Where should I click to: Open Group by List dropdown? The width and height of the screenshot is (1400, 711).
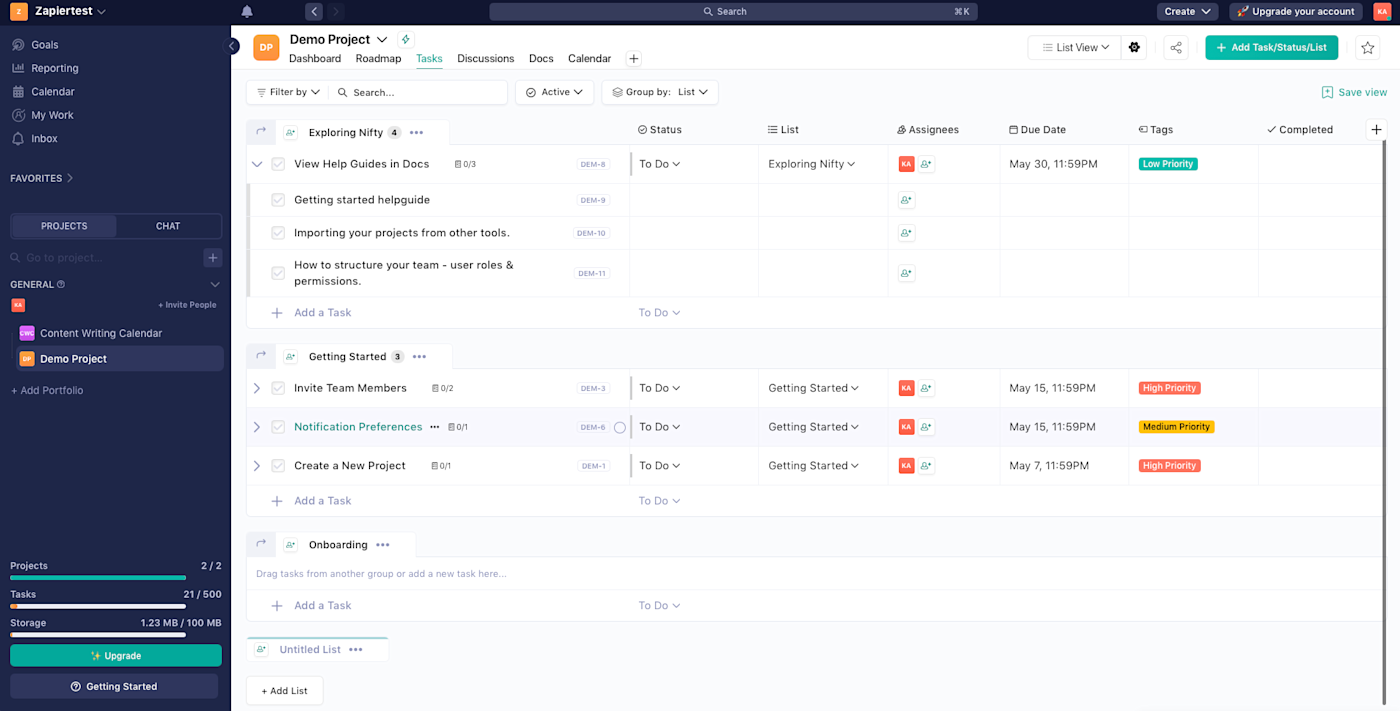[x=660, y=92]
